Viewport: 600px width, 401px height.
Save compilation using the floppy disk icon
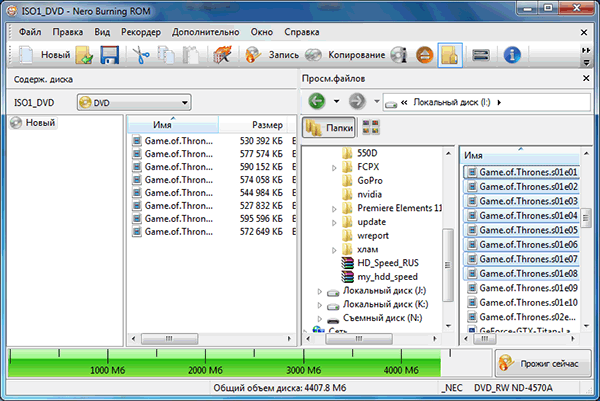(x=109, y=55)
